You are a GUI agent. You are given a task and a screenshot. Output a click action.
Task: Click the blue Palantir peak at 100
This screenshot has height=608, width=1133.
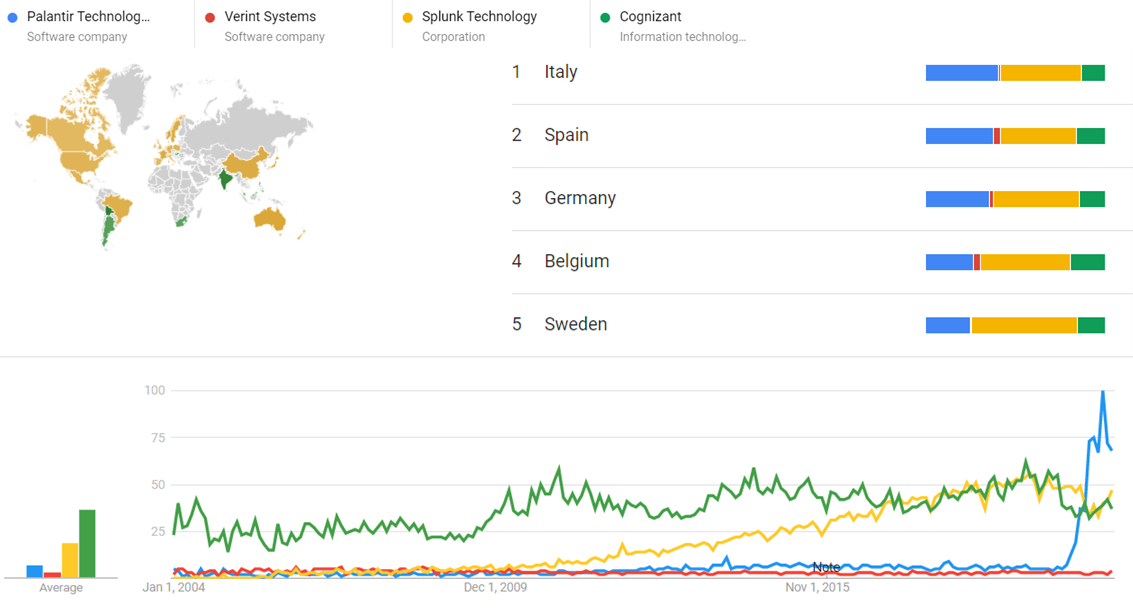point(1102,392)
